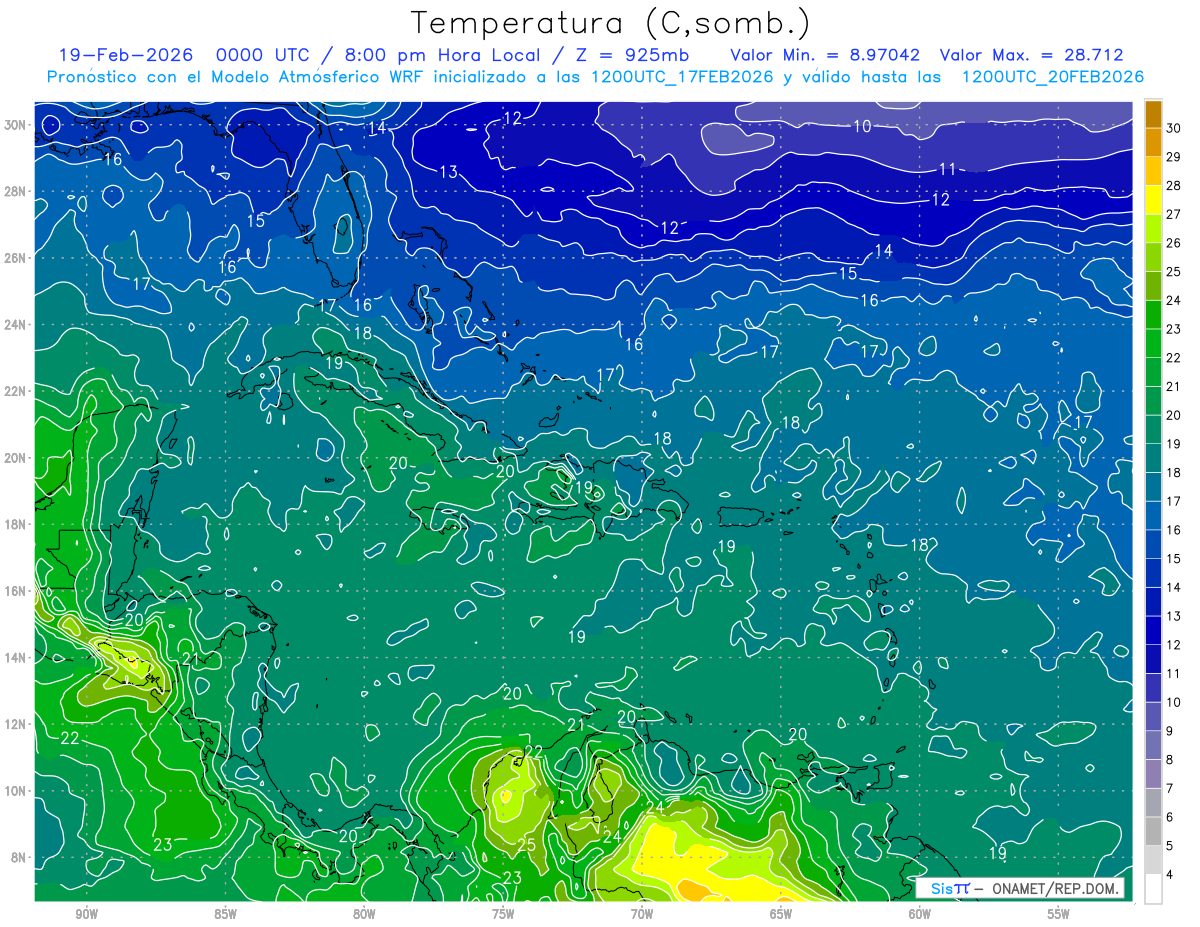Click longitude axis label "90W"
The image size is (1200, 927).
[x=86, y=914]
